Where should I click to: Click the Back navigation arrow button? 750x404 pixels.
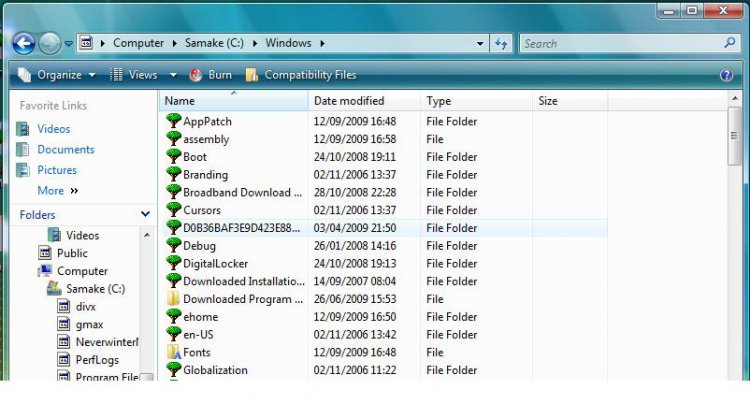(23, 43)
